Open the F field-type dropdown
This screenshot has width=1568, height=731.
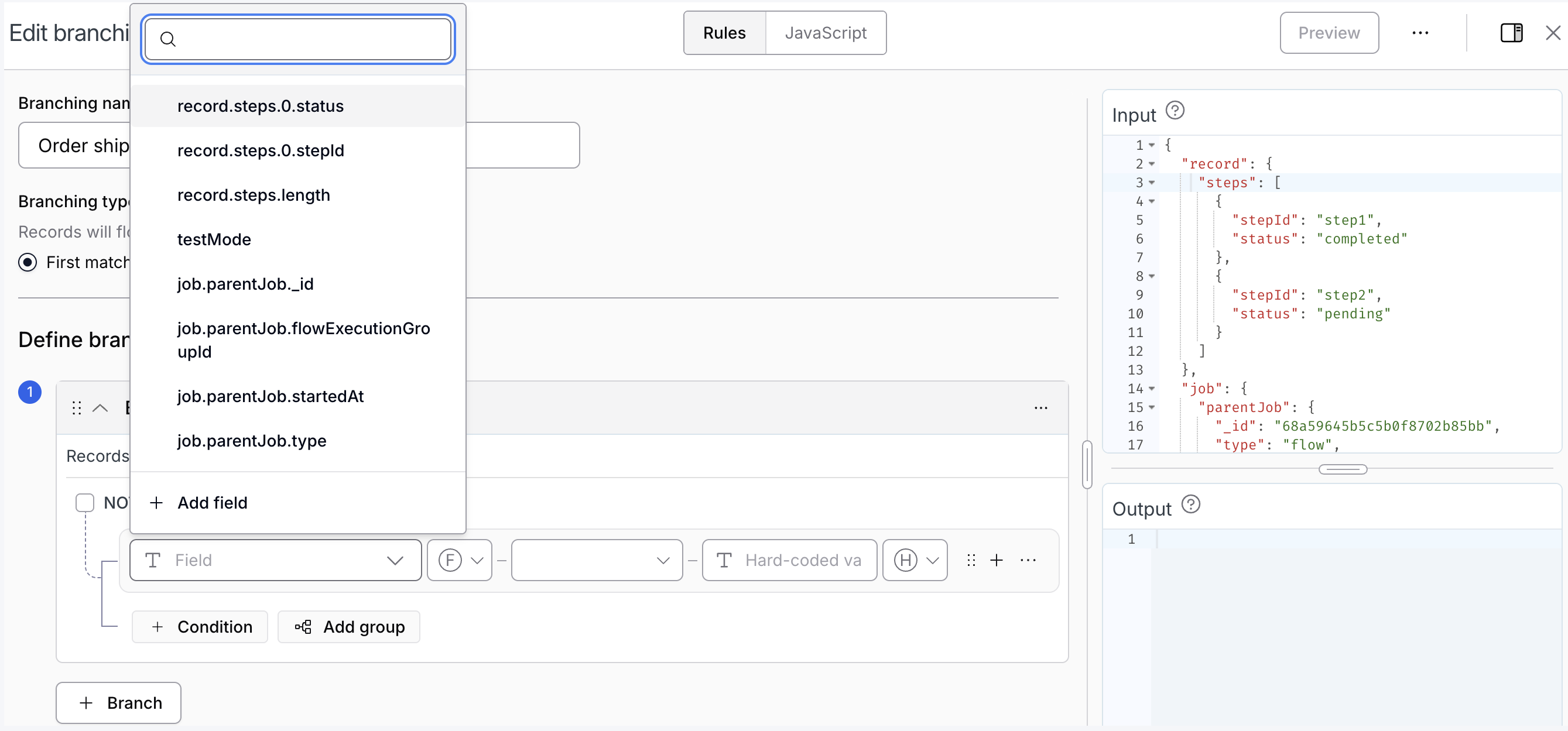tap(460, 560)
